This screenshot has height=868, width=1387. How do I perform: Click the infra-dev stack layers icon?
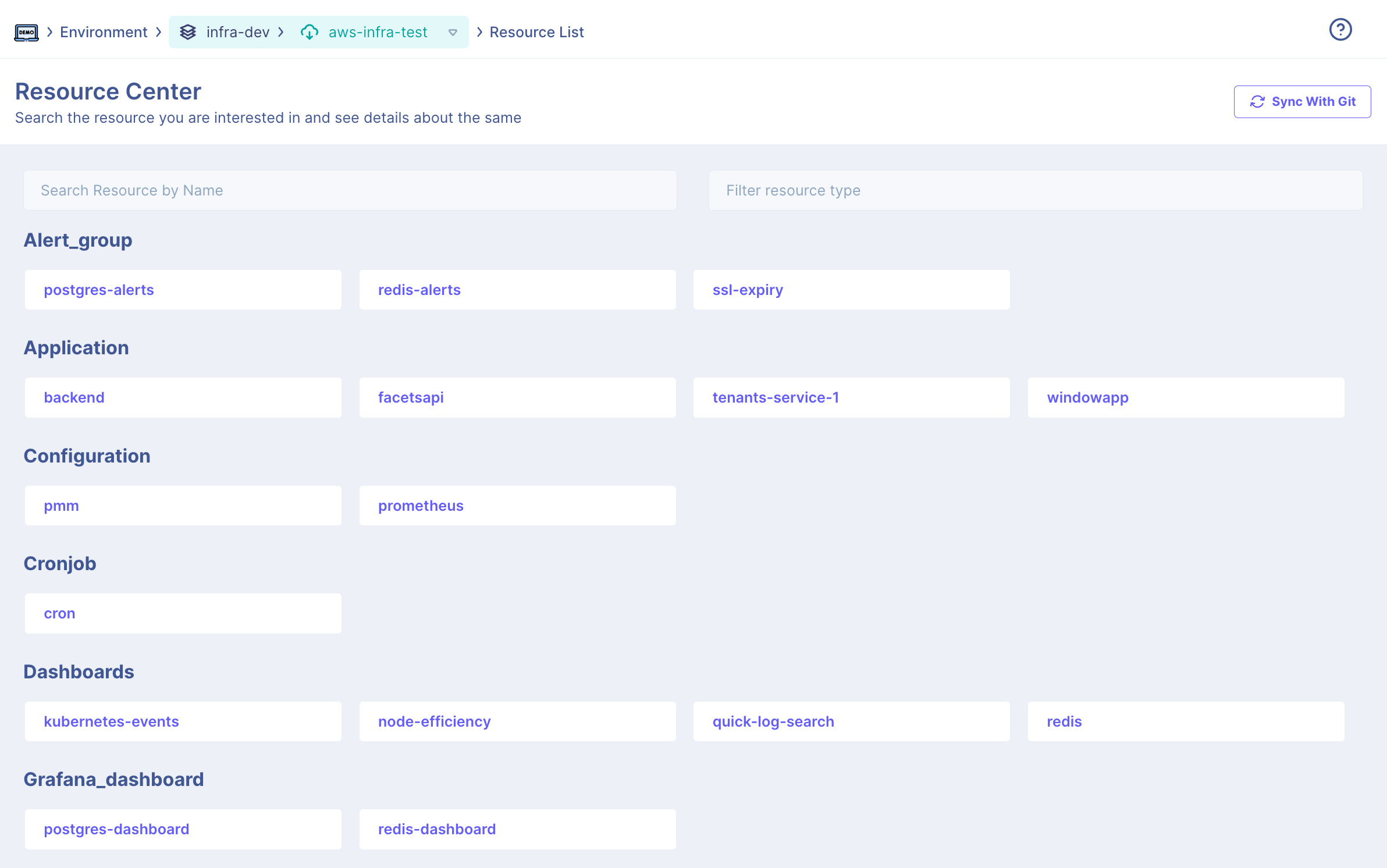coord(188,32)
